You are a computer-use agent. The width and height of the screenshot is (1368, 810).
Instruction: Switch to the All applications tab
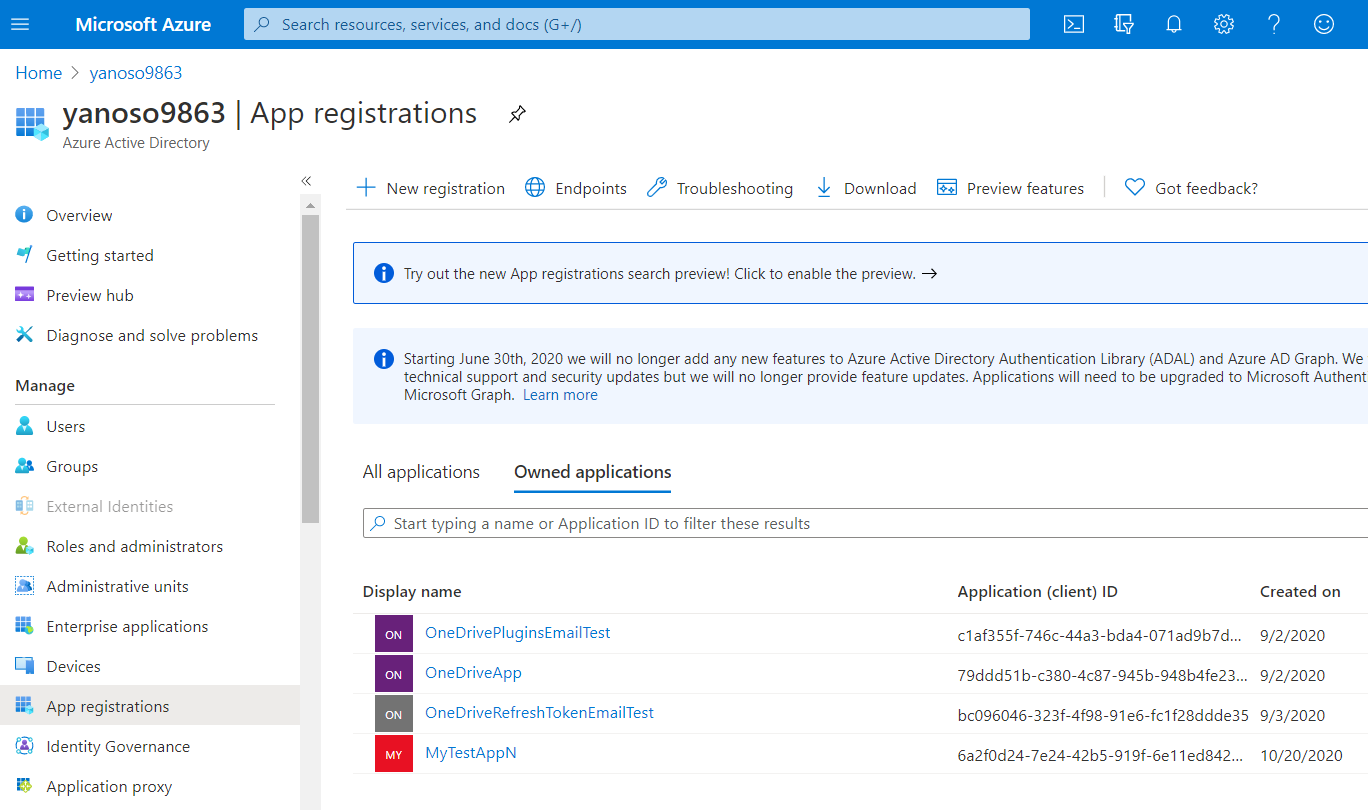(421, 472)
